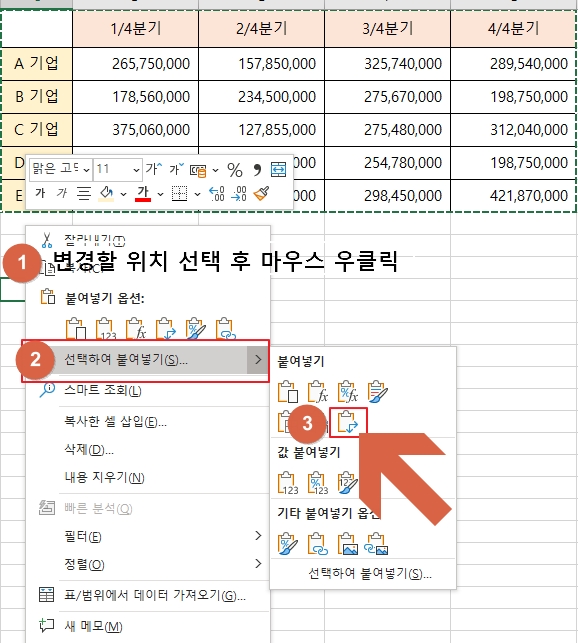Paste as linked picture in submenu
This screenshot has width=578, height=643.
coord(377,544)
